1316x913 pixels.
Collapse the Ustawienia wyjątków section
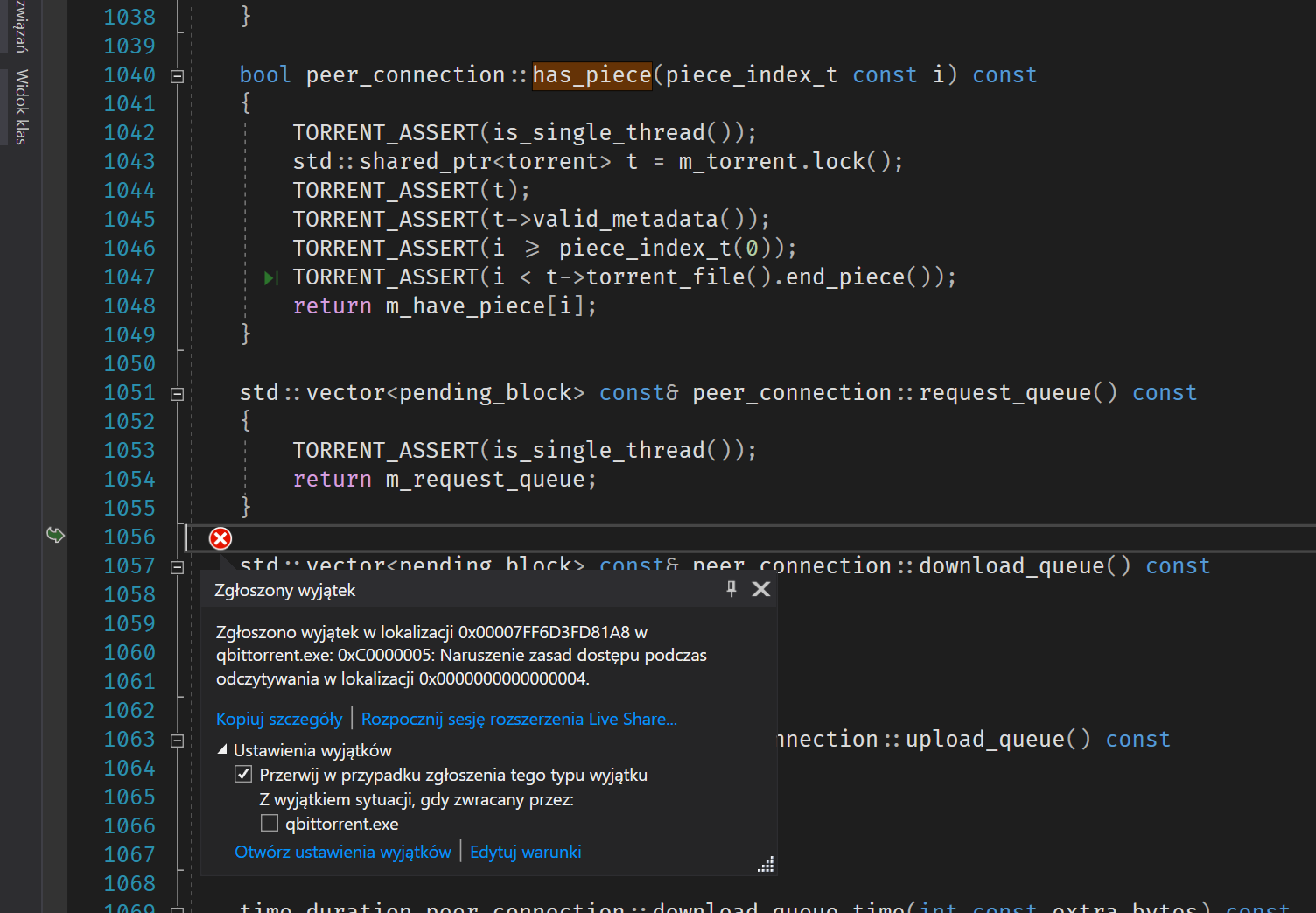pos(224,750)
